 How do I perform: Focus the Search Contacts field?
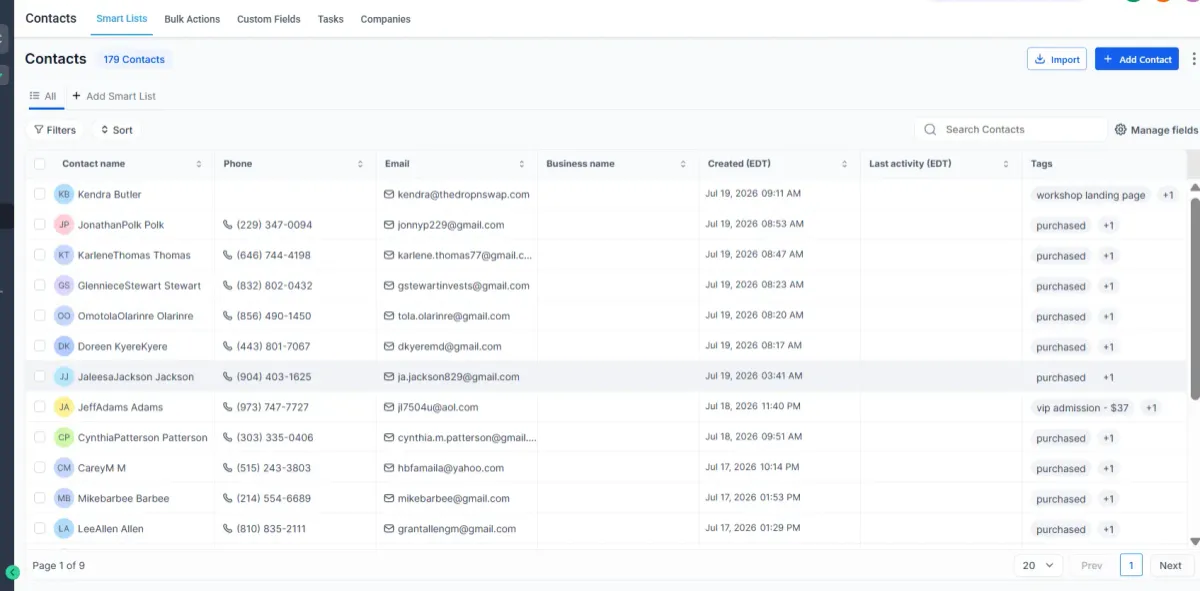click(x=1011, y=129)
